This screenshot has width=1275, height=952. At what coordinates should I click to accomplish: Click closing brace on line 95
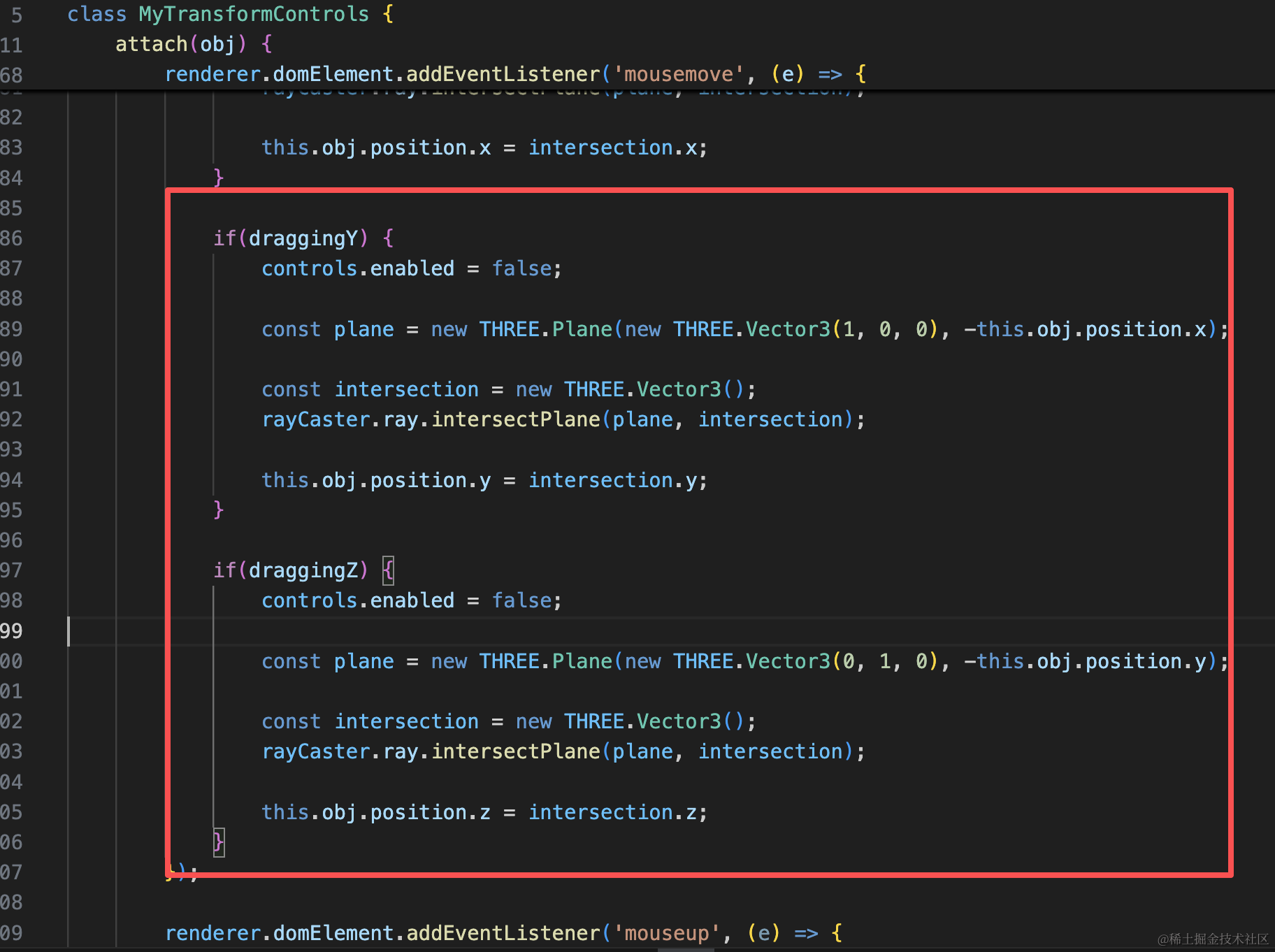[x=219, y=510]
